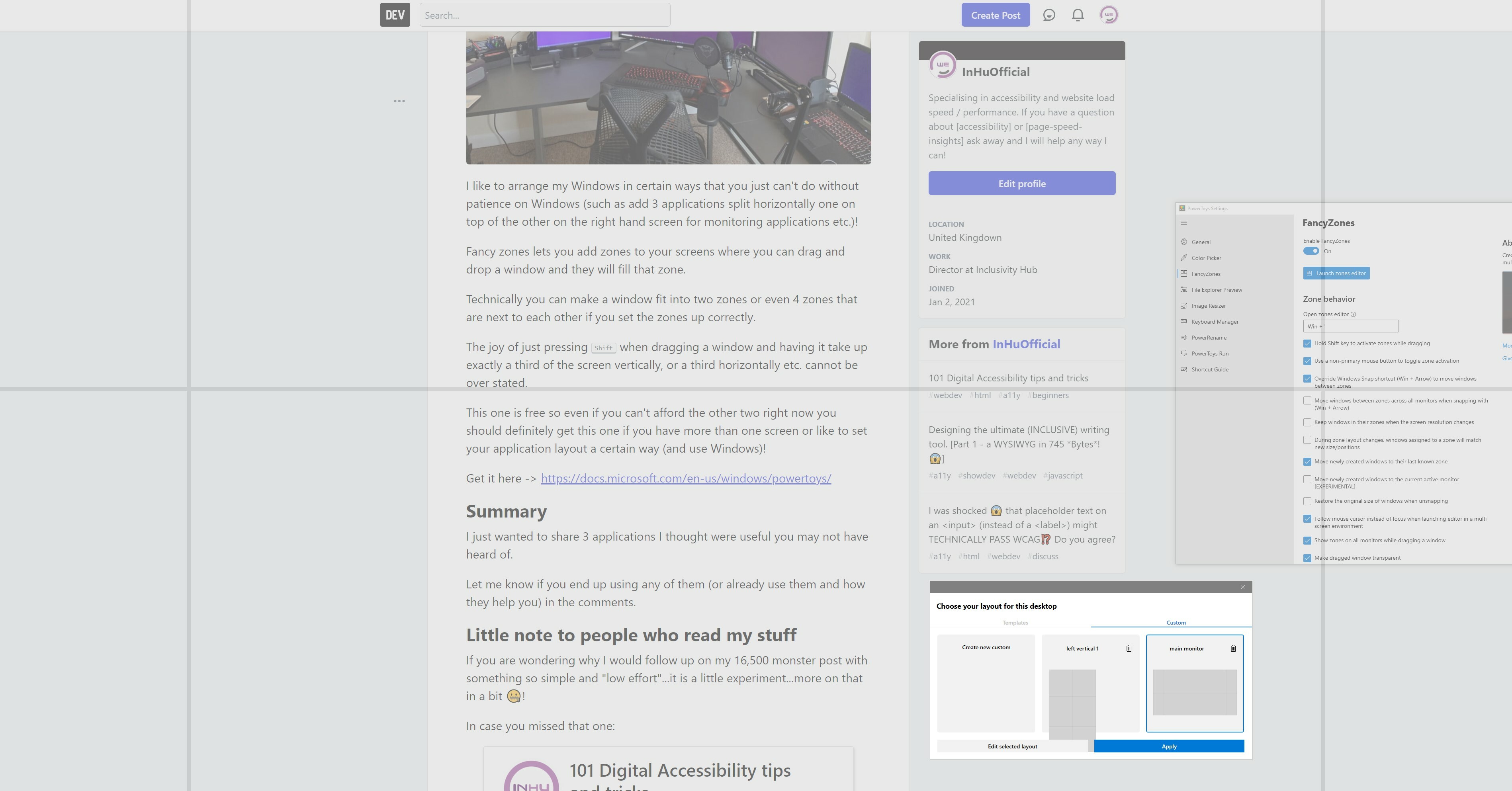The width and height of the screenshot is (1512, 791).
Task: Enable Restore original size when unsnapping
Action: click(x=1307, y=502)
